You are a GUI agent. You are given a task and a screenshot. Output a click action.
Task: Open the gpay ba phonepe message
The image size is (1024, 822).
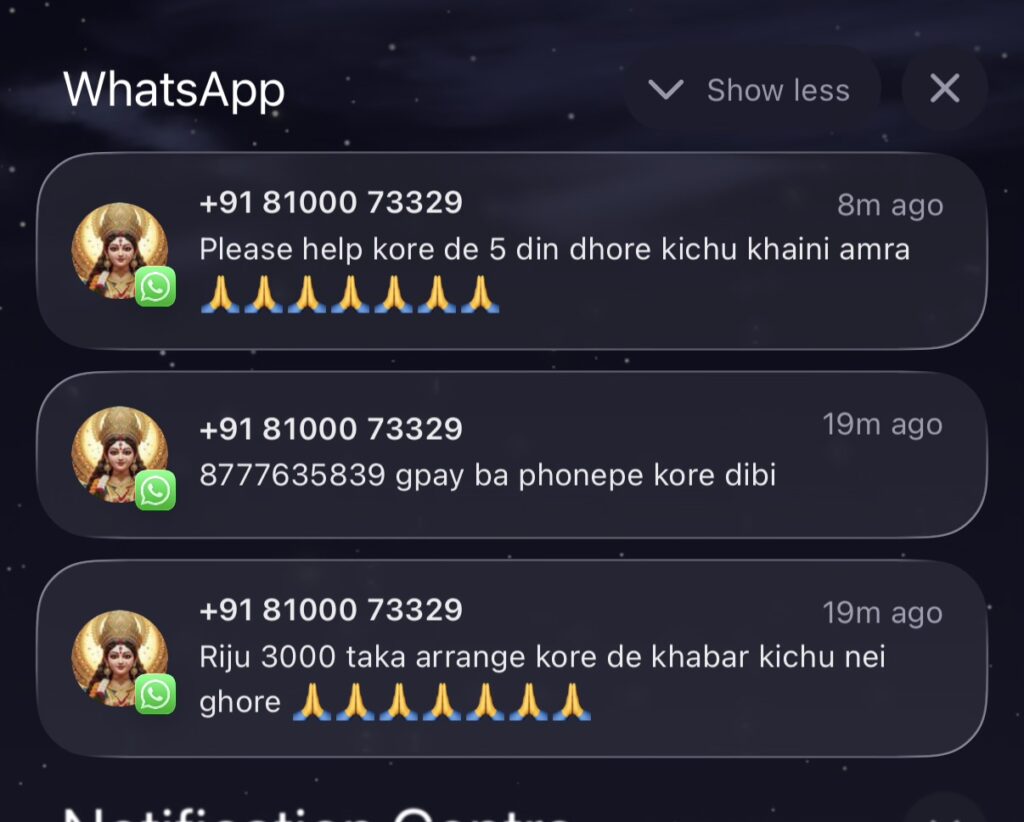(x=488, y=475)
